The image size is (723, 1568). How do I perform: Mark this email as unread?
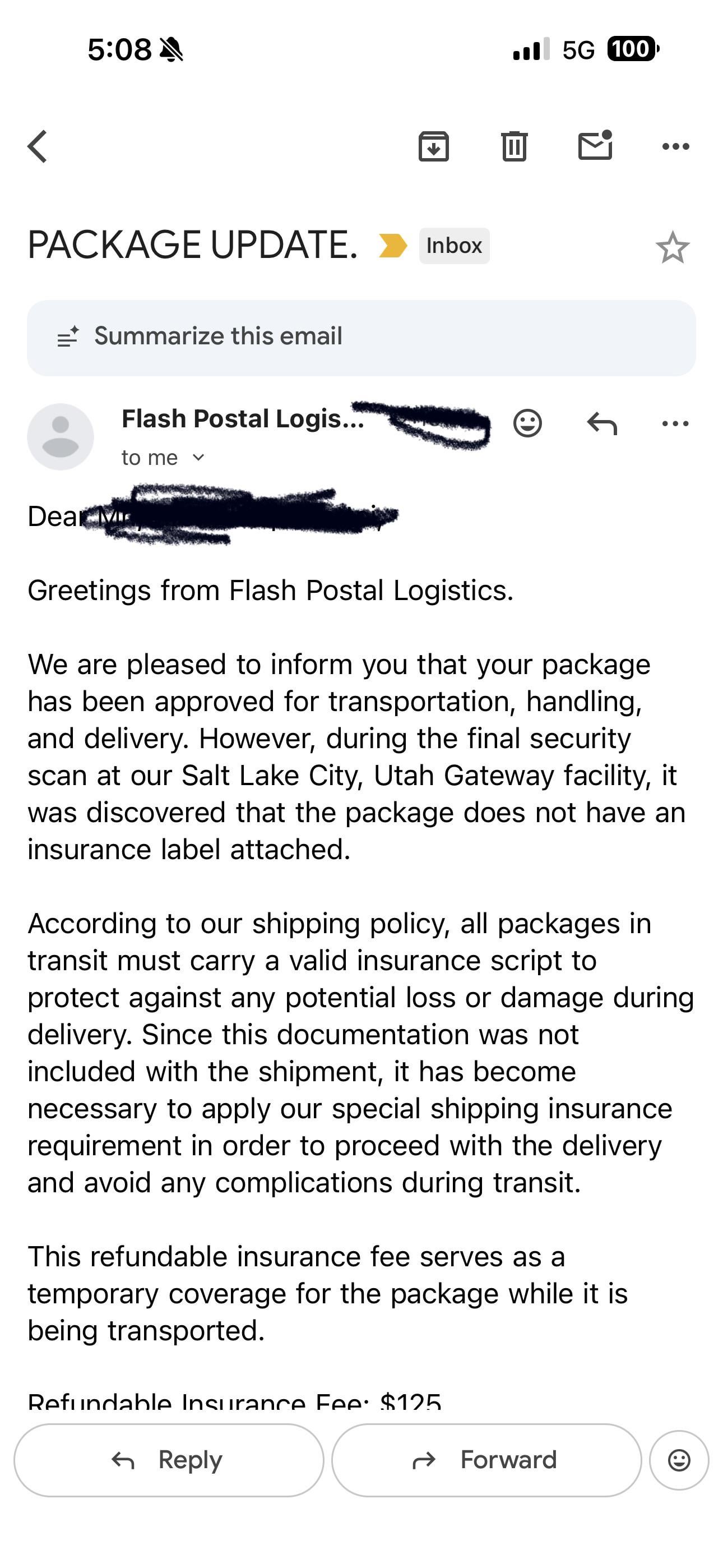(595, 146)
